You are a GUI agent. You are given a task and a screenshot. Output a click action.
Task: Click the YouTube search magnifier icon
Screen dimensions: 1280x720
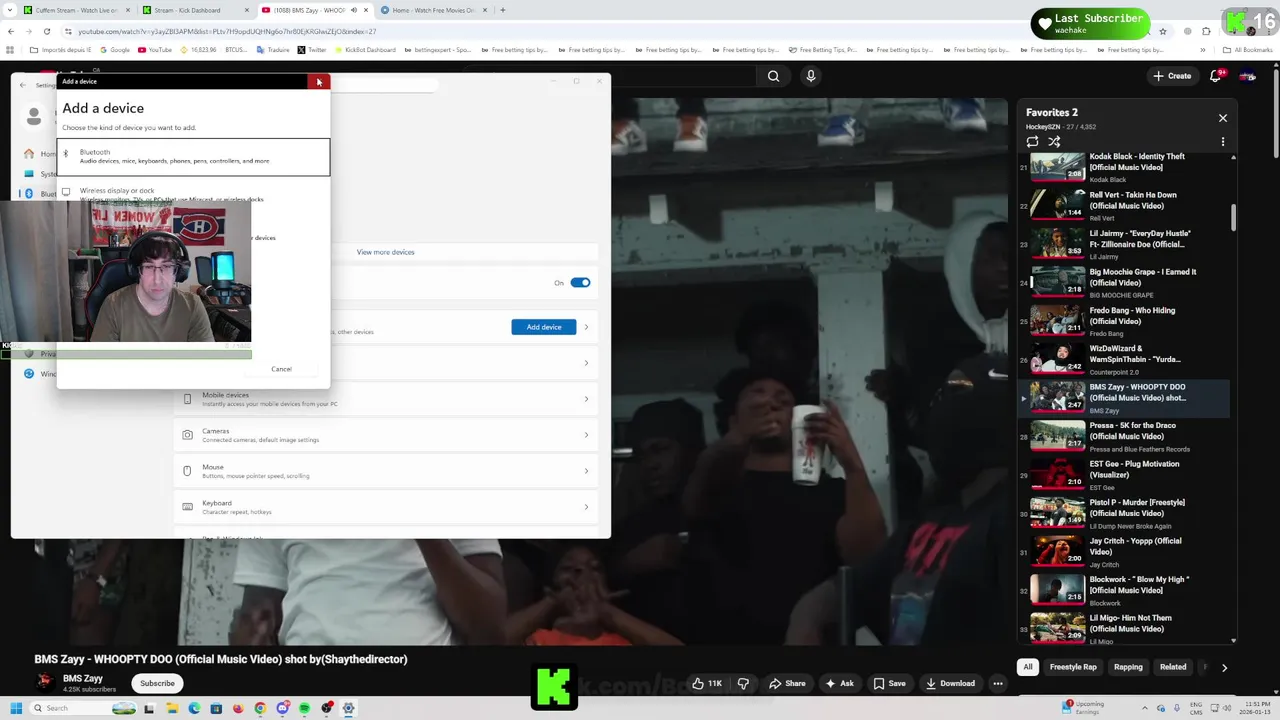click(x=773, y=76)
